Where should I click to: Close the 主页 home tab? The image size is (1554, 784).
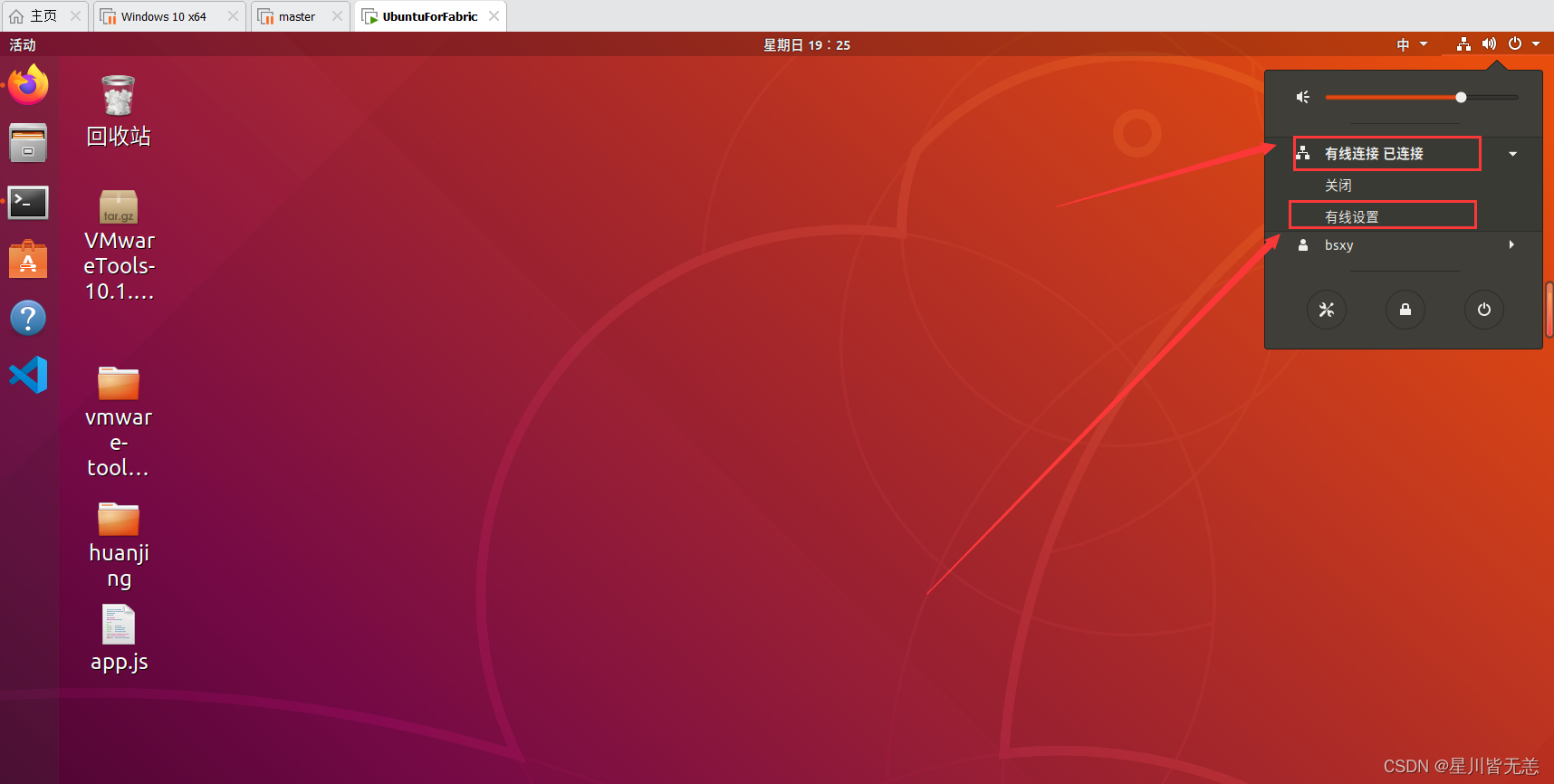(75, 16)
